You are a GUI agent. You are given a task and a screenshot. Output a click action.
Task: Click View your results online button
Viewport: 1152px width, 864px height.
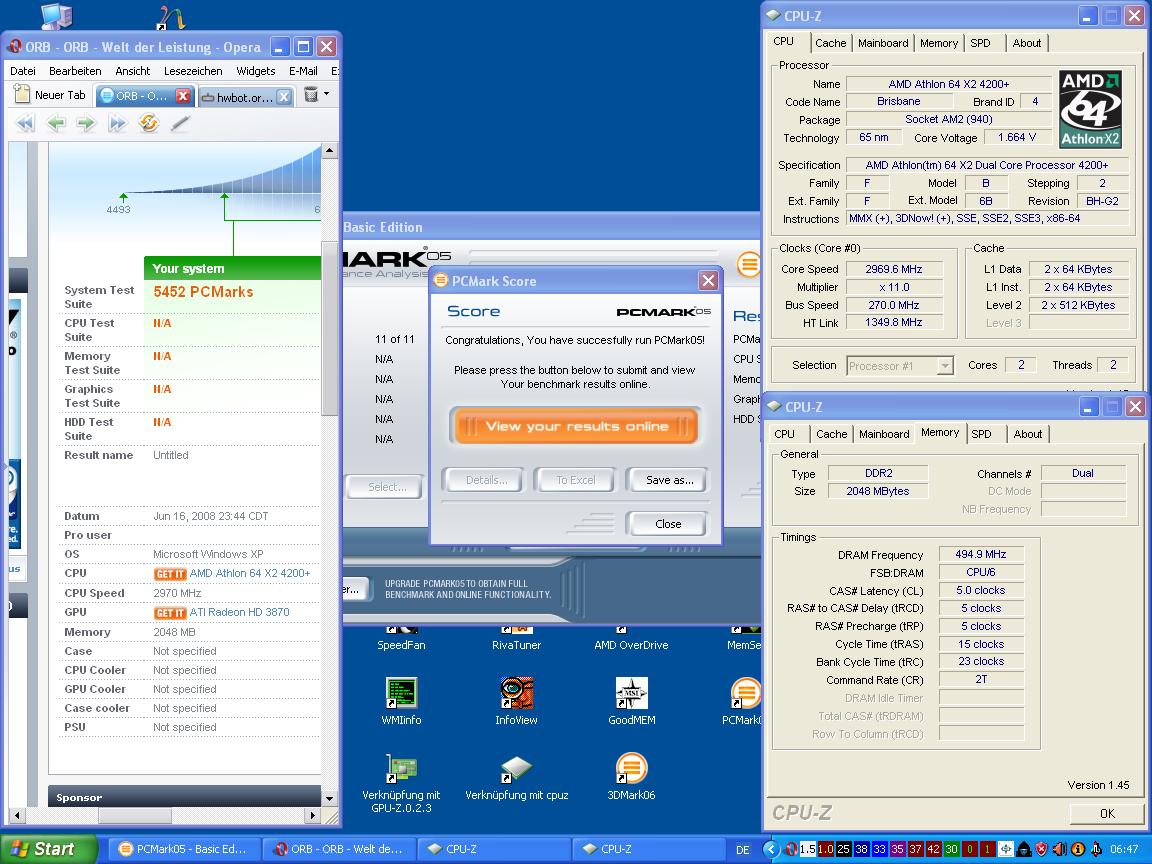576,426
